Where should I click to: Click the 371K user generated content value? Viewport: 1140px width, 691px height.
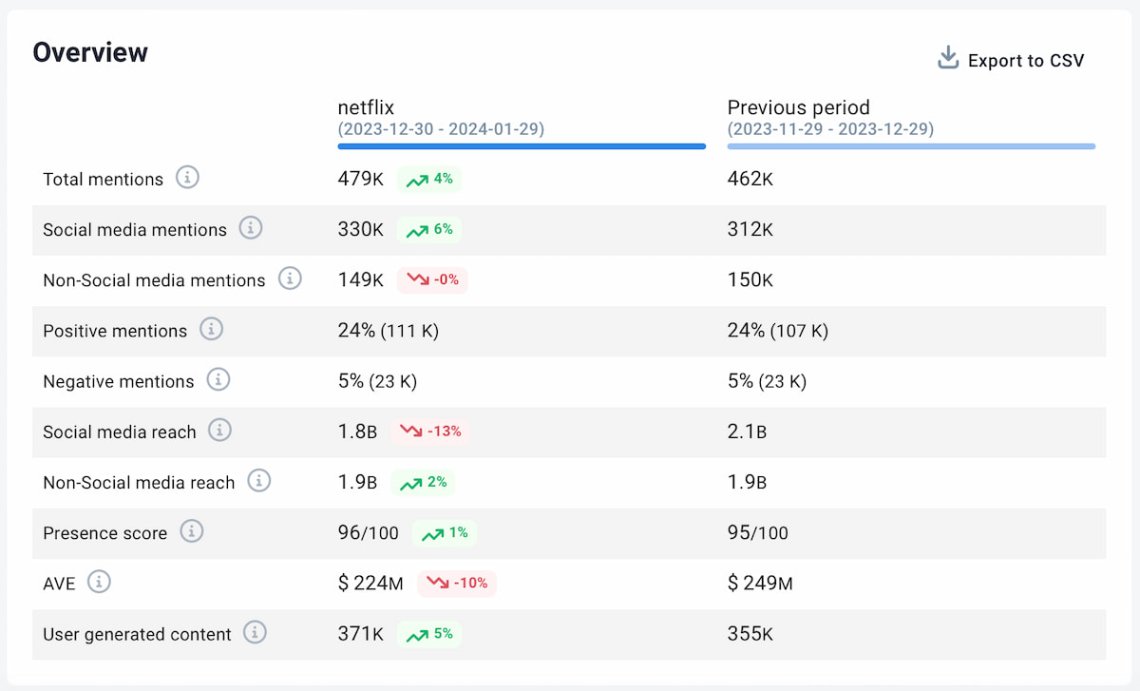coord(360,634)
